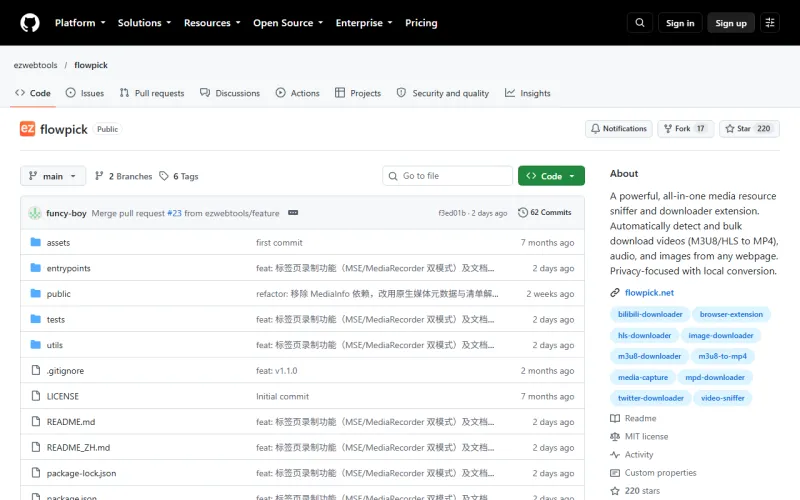Viewport: 800px width, 500px height.
Task: Click the clock icon by 62 Commits
Action: click(522, 212)
